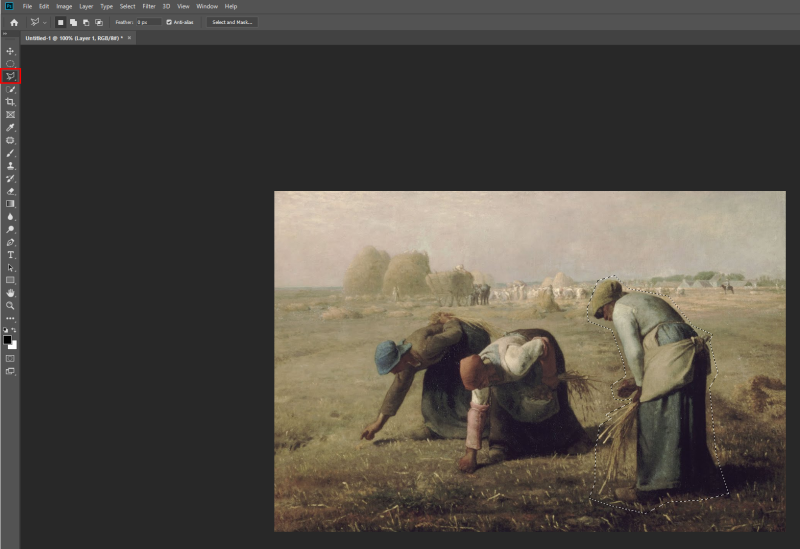Expand the toolbox with double-arrow toggle
Screen dimensions: 800x549
click(5, 34)
